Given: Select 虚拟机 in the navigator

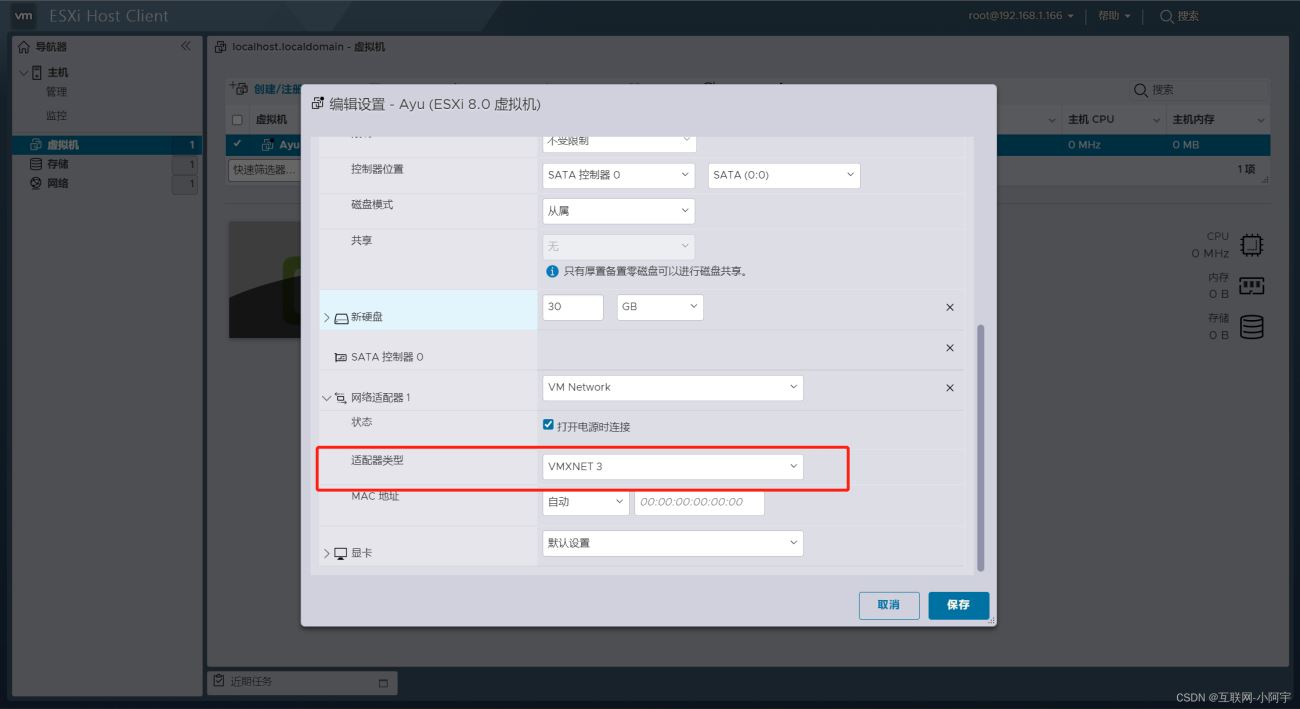Looking at the screenshot, I should tap(107, 145).
